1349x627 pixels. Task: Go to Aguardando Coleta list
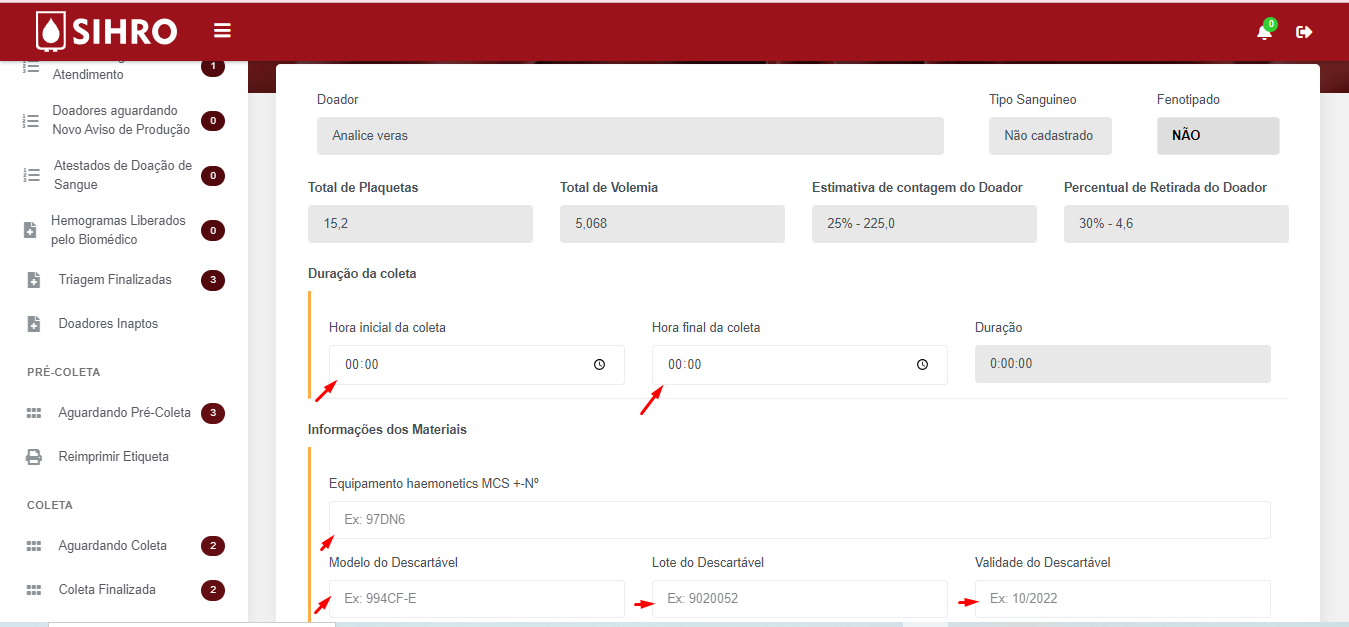click(112, 546)
